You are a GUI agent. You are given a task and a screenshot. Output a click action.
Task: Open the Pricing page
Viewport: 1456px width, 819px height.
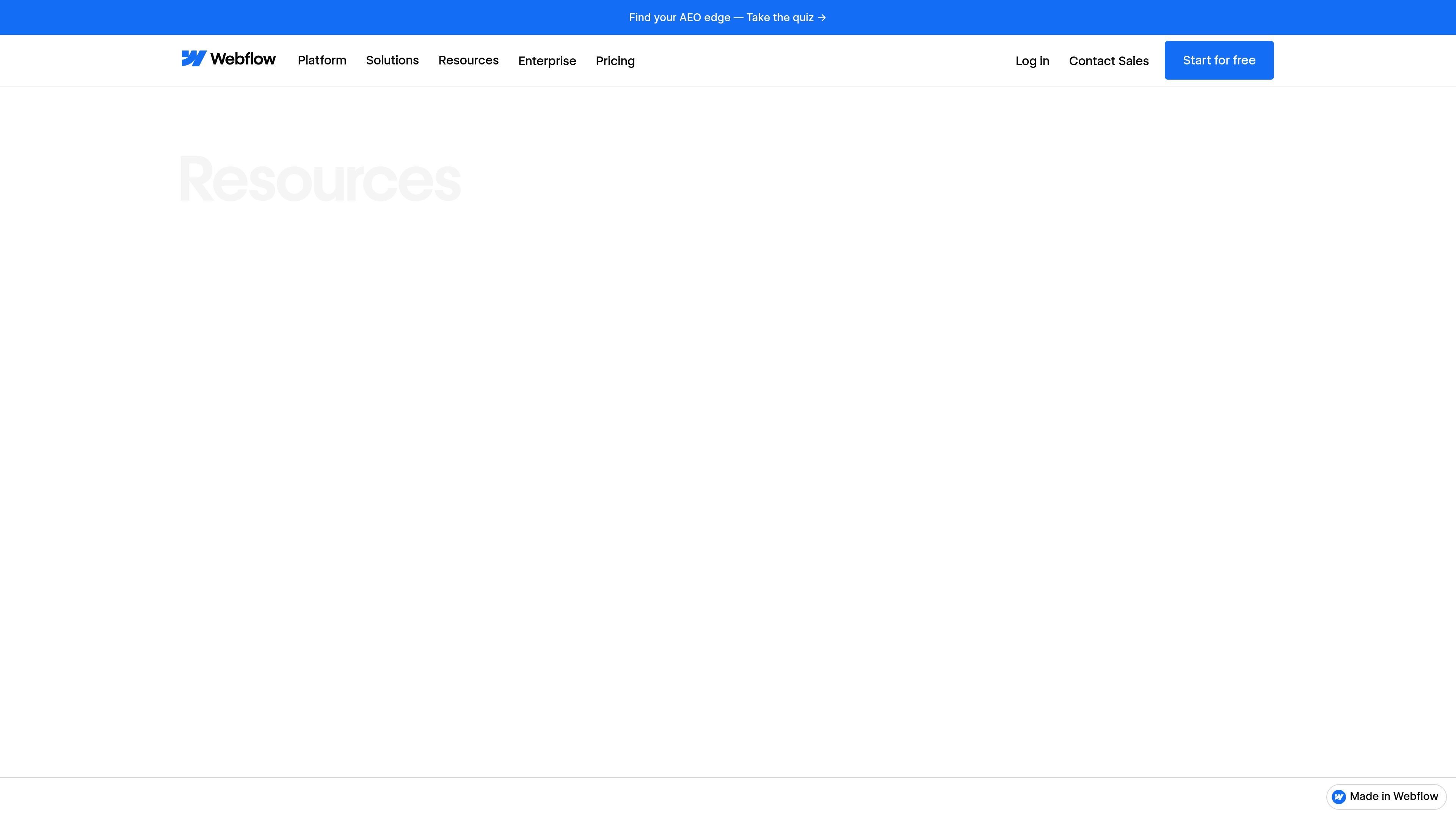[615, 61]
